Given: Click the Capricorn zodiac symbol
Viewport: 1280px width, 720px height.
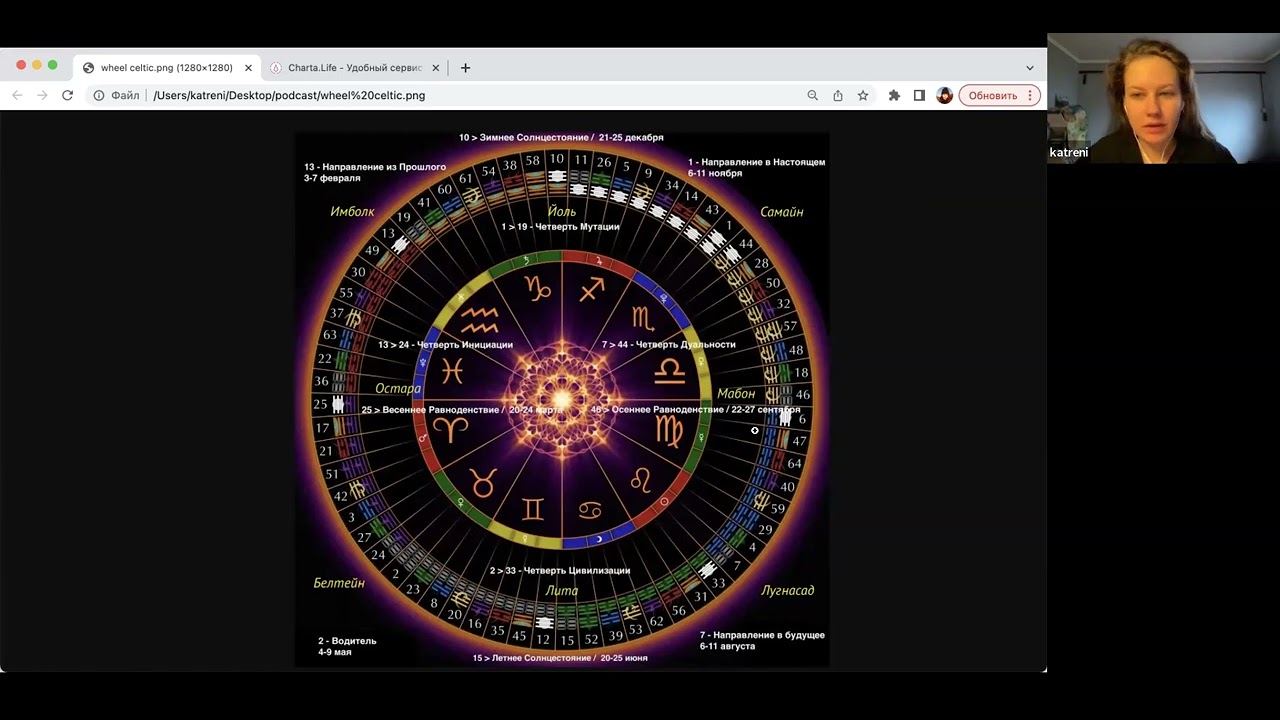Looking at the screenshot, I should pyautogui.click(x=538, y=290).
